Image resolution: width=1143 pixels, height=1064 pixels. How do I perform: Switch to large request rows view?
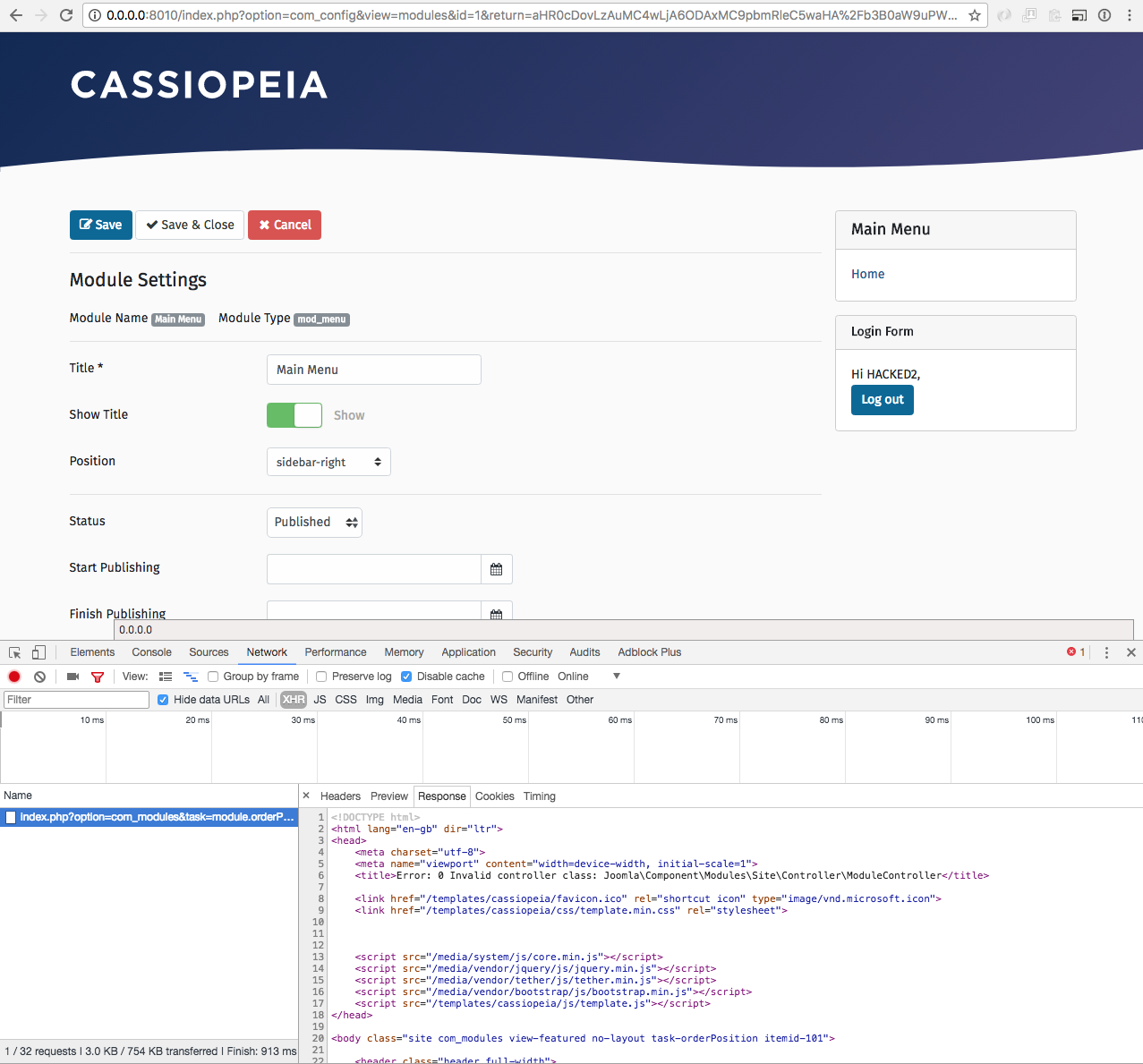click(x=166, y=677)
